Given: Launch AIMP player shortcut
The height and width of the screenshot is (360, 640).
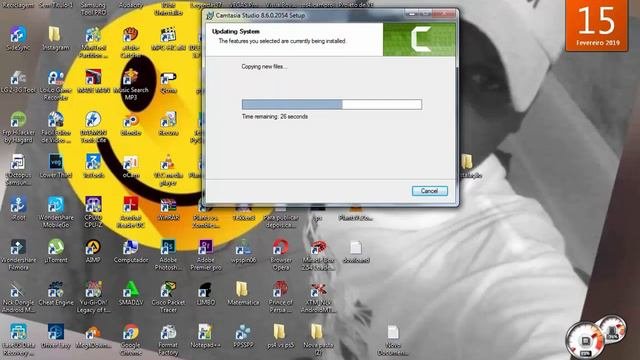Looking at the screenshot, I should click(x=93, y=251).
